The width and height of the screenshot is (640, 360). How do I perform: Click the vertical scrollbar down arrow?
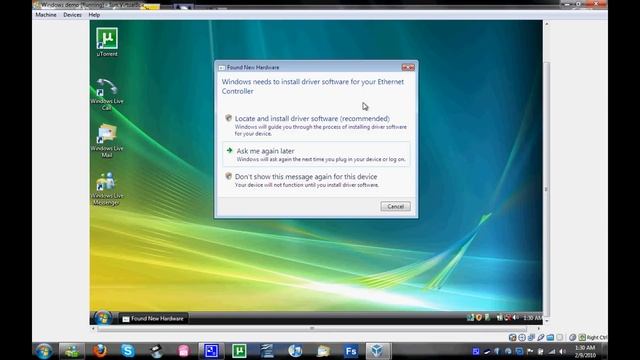[x=547, y=321]
